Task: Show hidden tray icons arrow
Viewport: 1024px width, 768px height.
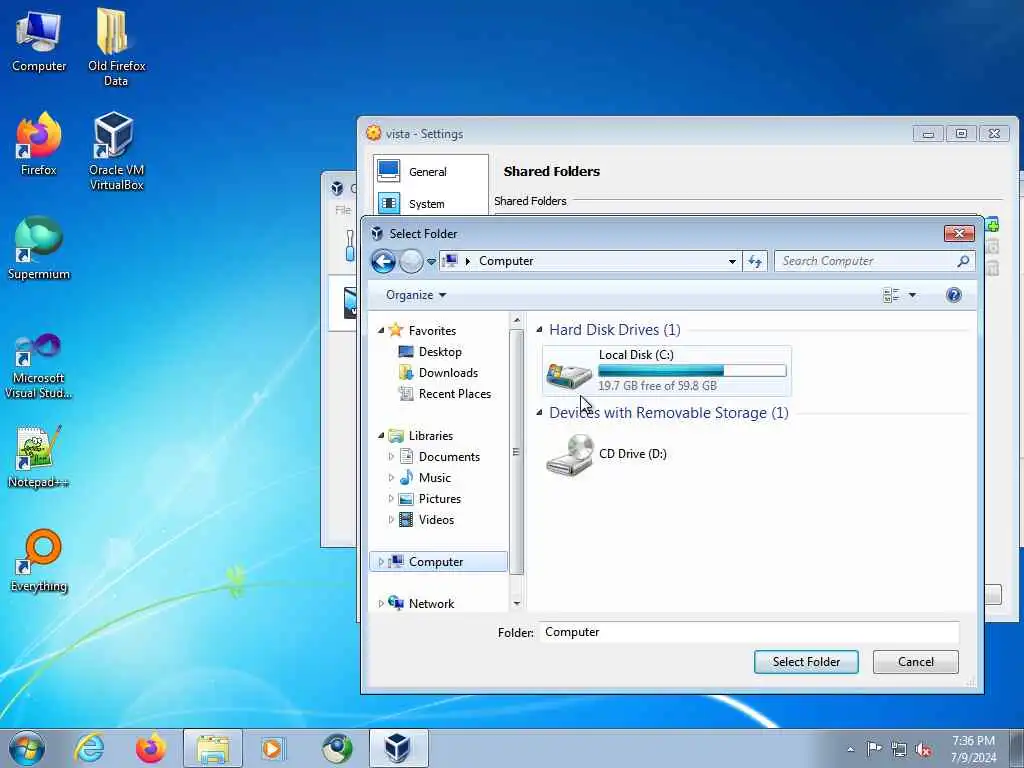Action: (850, 749)
